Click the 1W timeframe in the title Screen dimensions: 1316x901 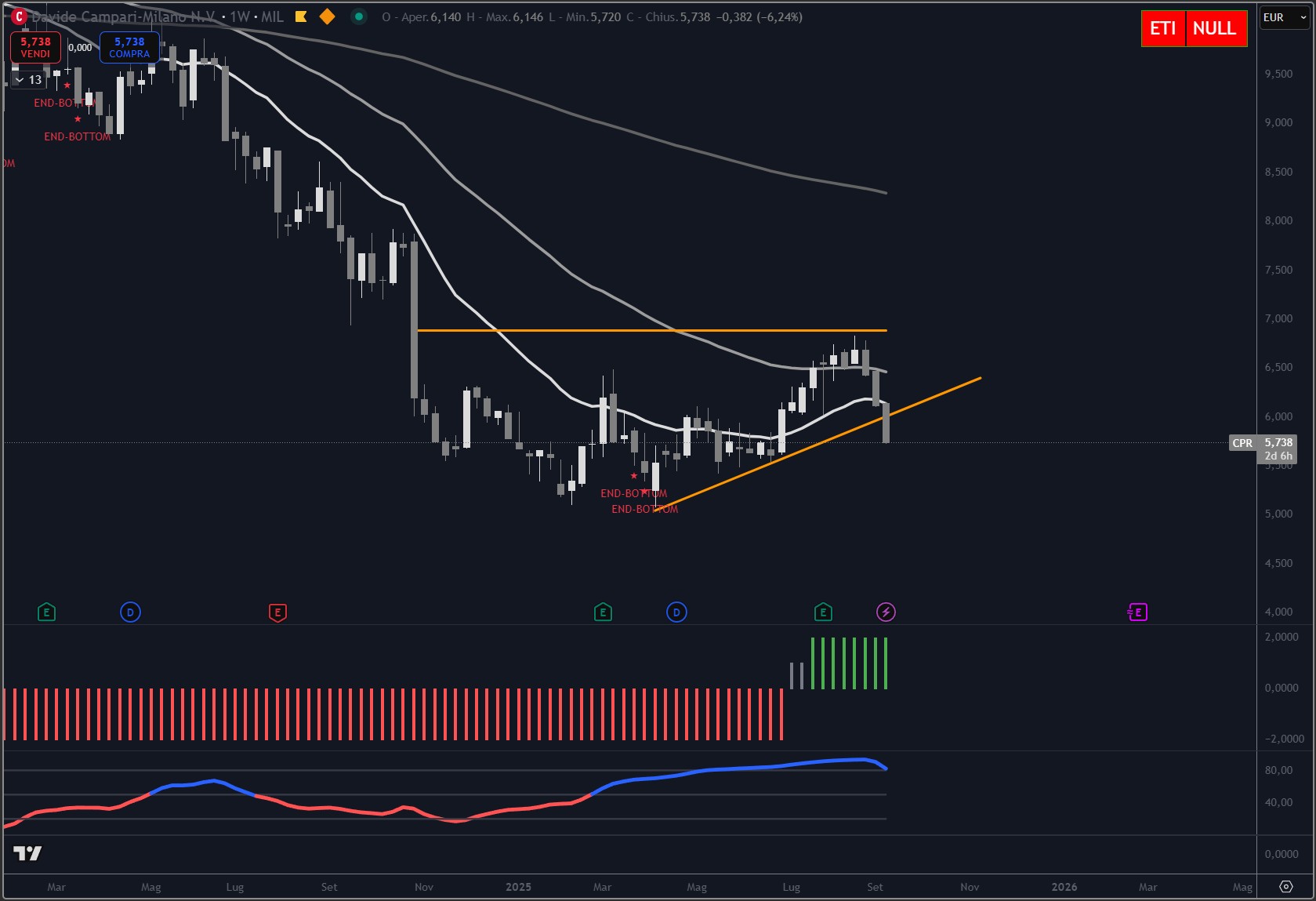239,16
